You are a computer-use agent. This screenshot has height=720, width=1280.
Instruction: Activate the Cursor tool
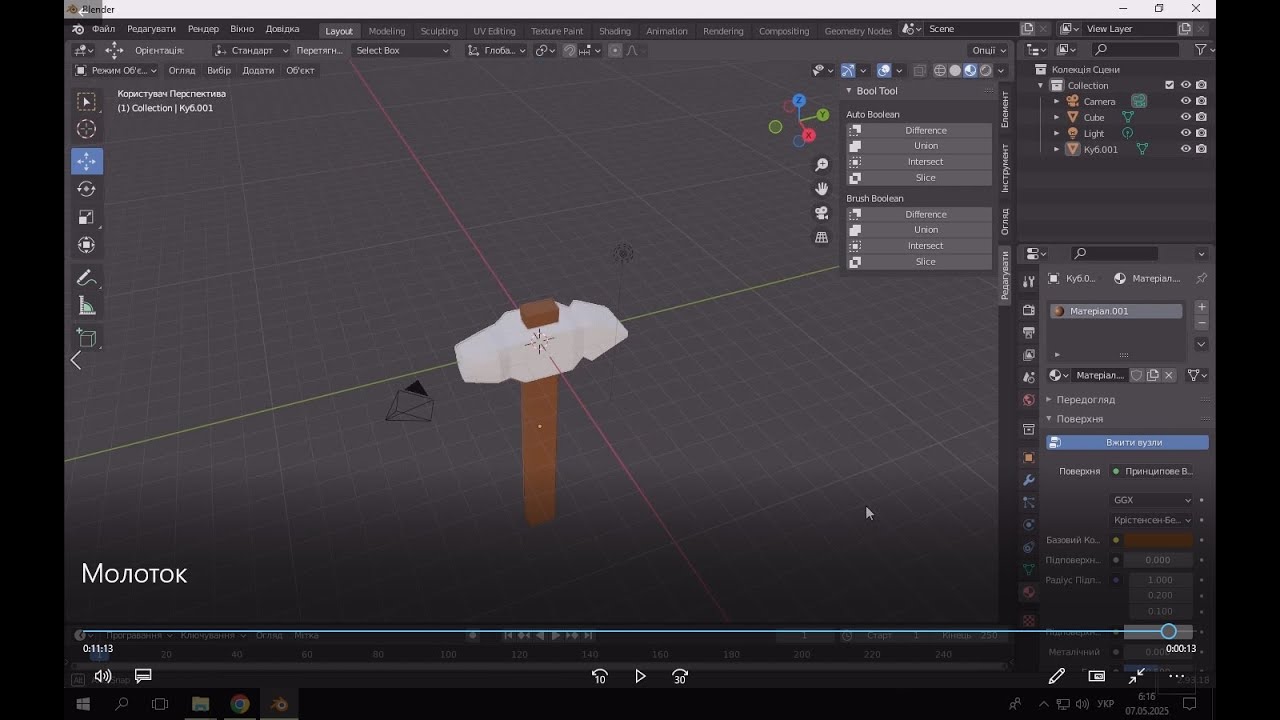[x=87, y=129]
